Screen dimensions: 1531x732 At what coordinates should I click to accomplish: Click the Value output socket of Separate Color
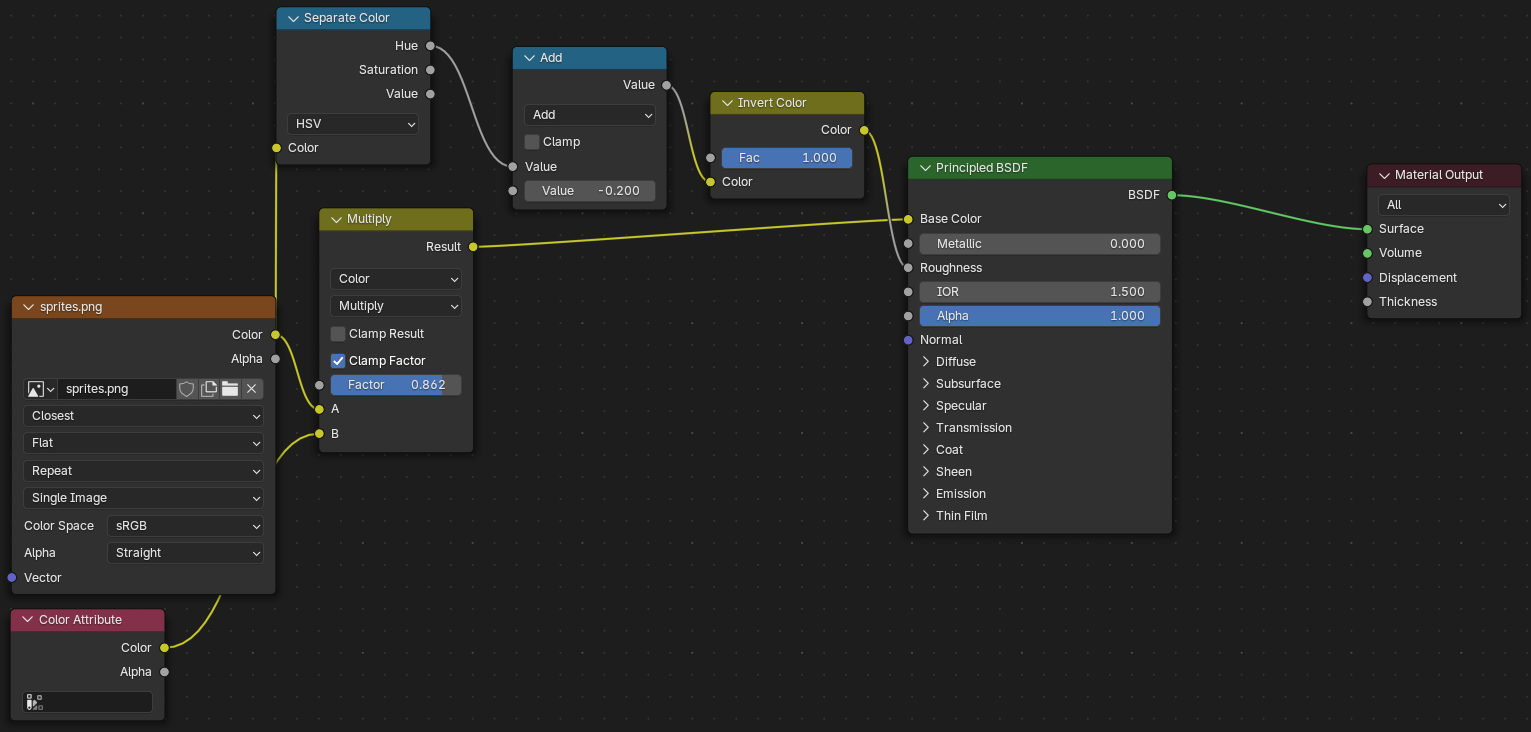(x=430, y=94)
